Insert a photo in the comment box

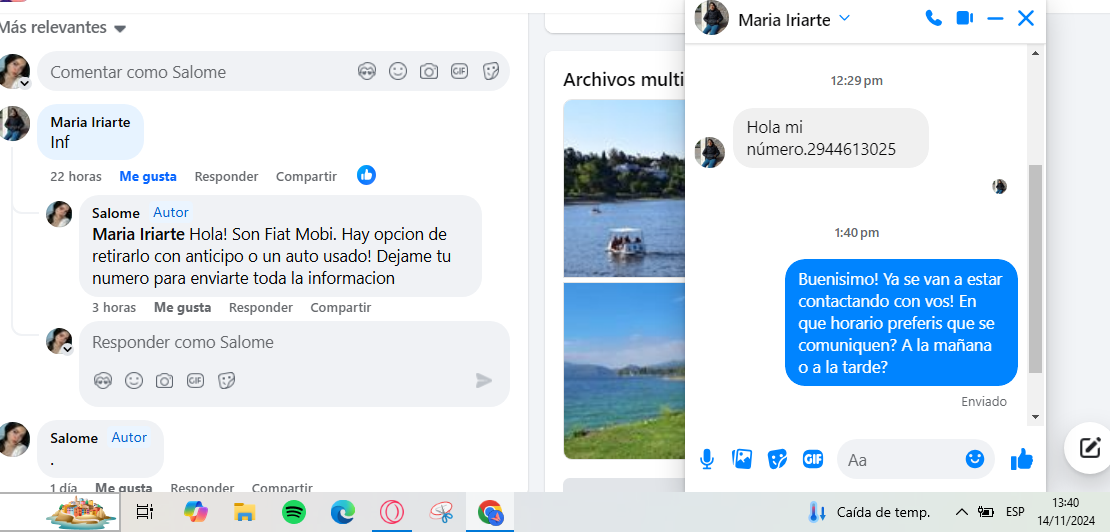coord(429,72)
